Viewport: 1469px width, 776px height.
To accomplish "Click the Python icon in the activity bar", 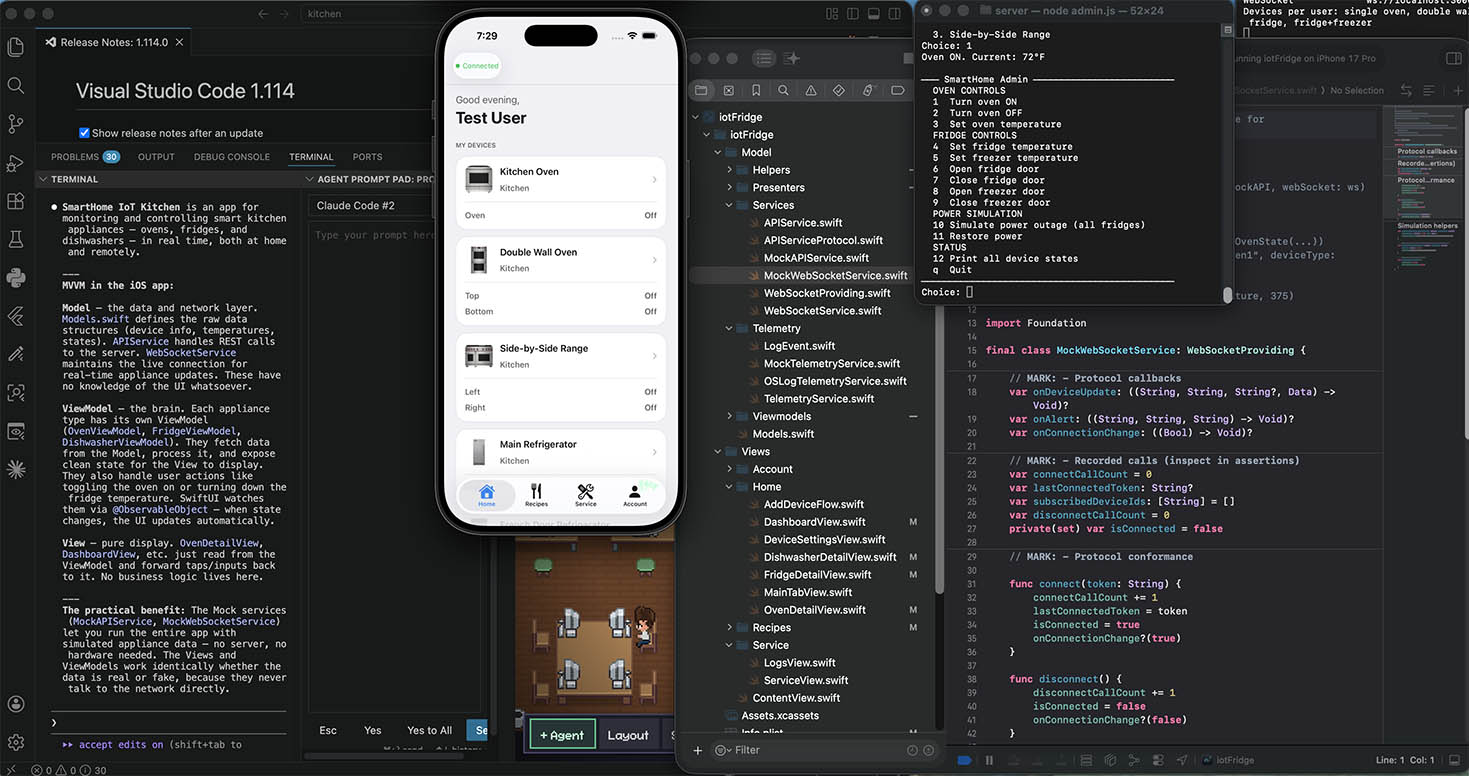I will coord(15,277).
